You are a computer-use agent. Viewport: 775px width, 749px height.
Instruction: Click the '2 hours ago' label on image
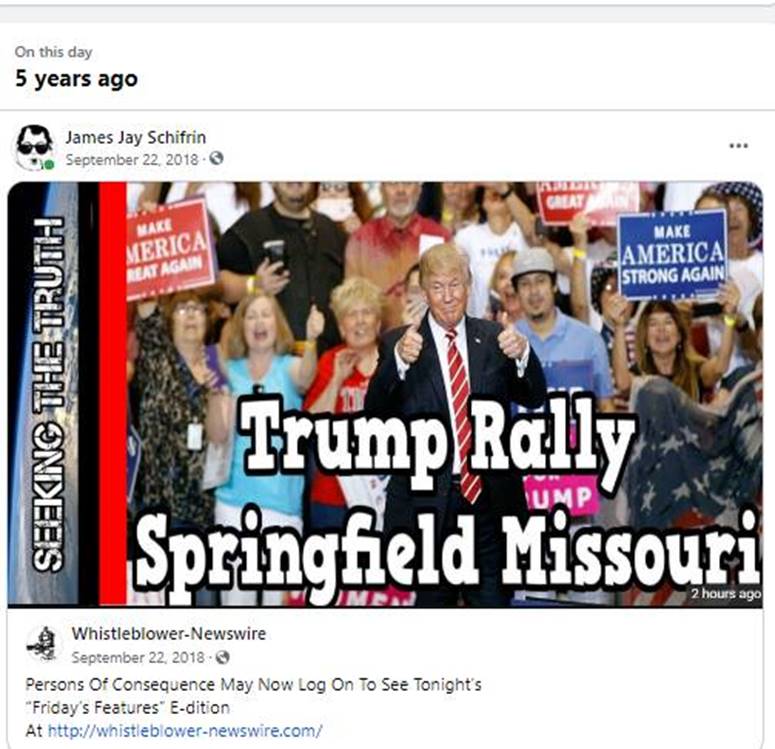[x=726, y=593]
